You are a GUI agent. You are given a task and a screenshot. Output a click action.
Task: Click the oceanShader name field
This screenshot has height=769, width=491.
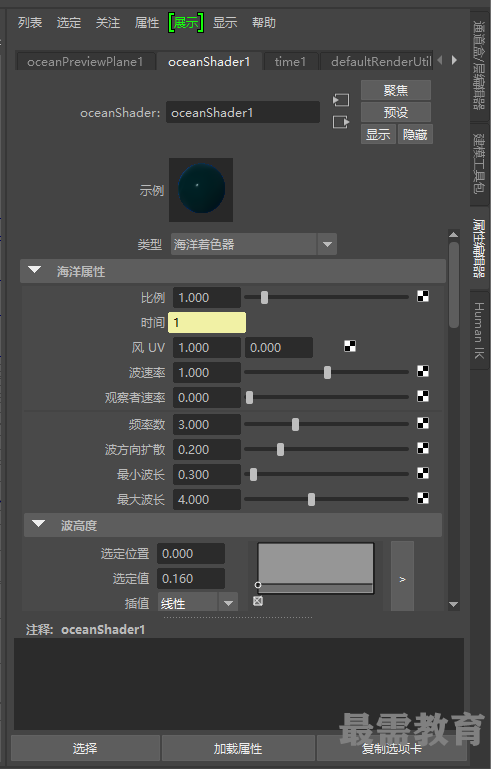[x=243, y=112]
